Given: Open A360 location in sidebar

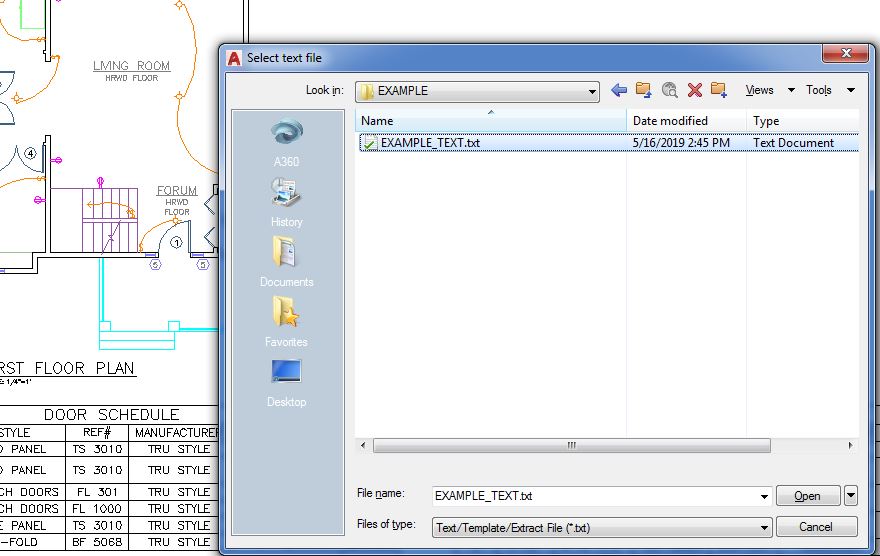Looking at the screenshot, I should tap(286, 143).
